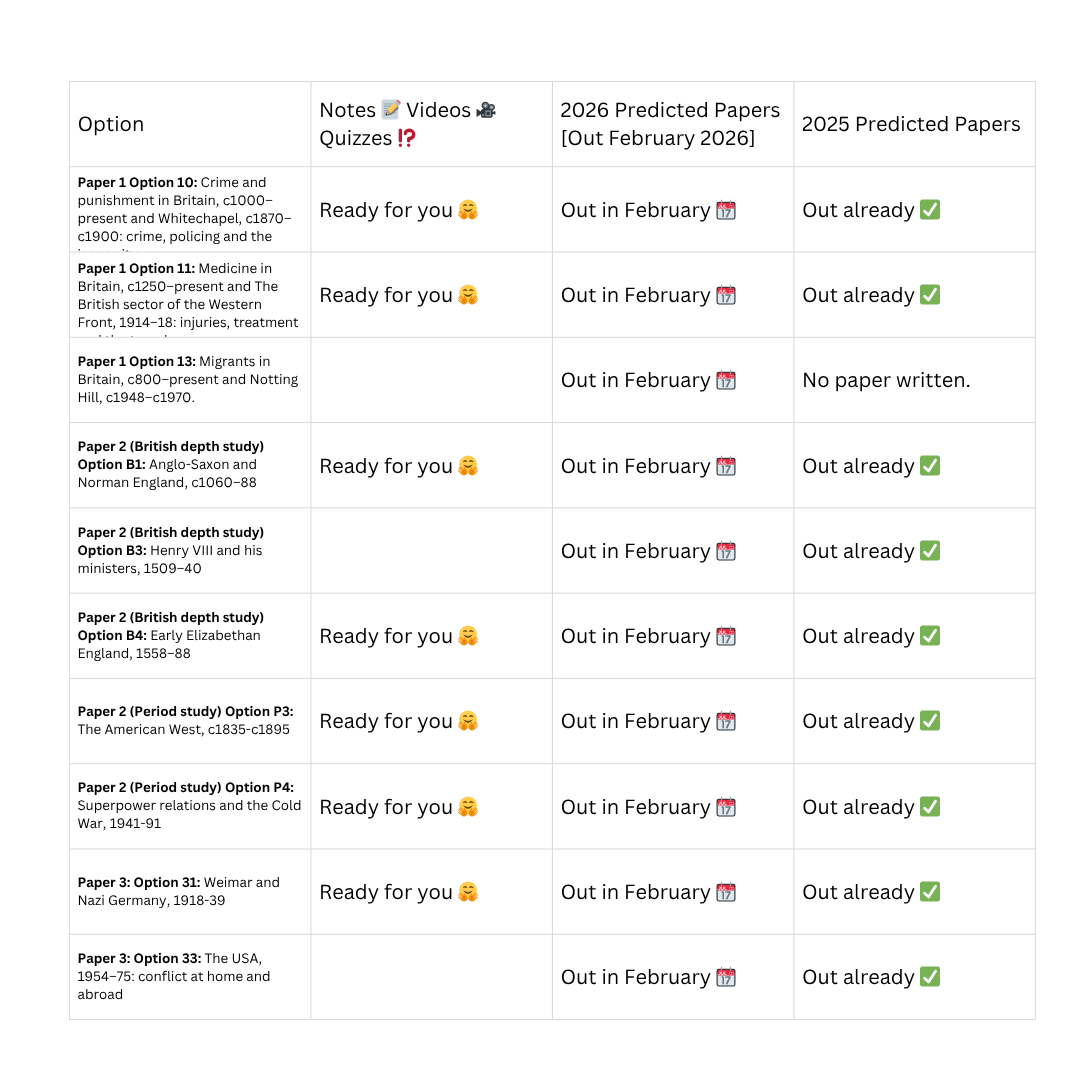The height and width of the screenshot is (1080, 1080).
Task: Select Paper 1 Option 13 Migrants cell
Action: 188,380
